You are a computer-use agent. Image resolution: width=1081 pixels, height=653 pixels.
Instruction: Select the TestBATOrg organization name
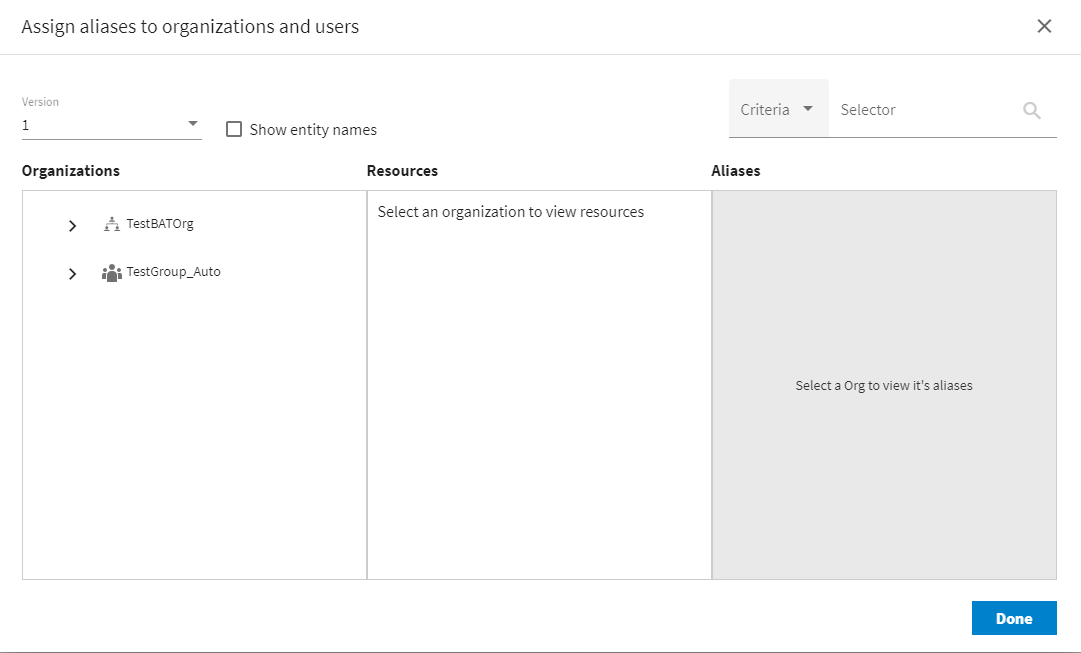click(x=160, y=224)
